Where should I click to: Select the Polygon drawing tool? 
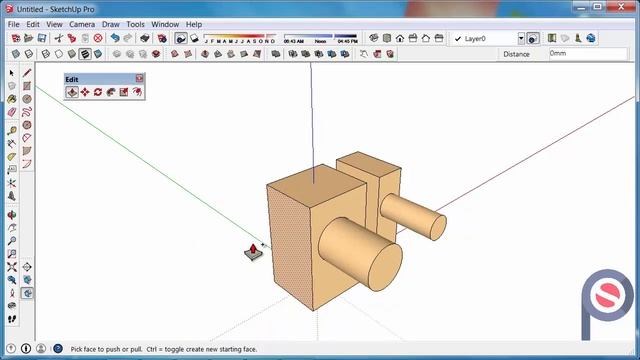(x=27, y=125)
